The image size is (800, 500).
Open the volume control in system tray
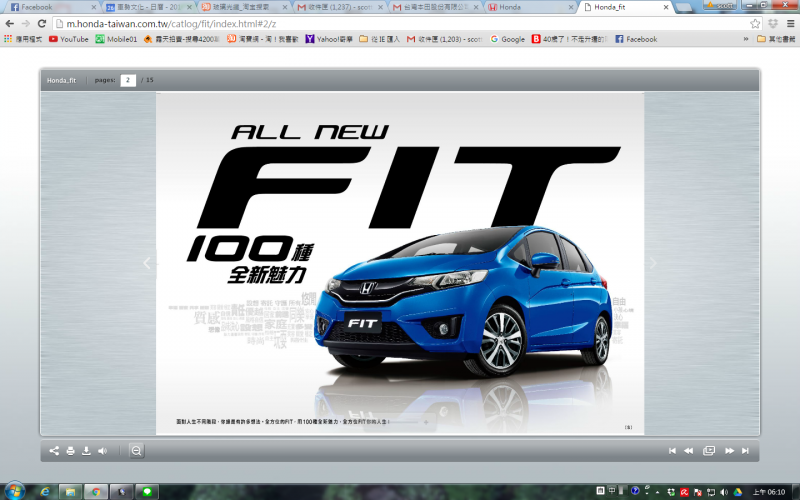(x=723, y=492)
